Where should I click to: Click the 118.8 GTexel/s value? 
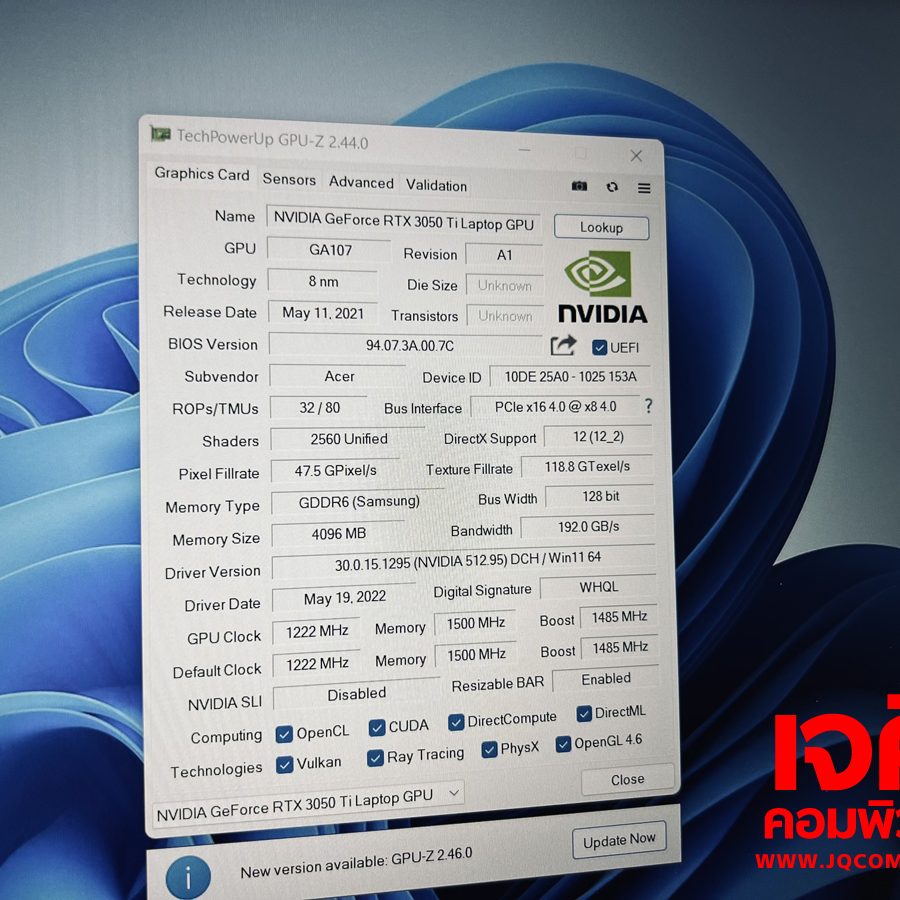click(x=587, y=467)
